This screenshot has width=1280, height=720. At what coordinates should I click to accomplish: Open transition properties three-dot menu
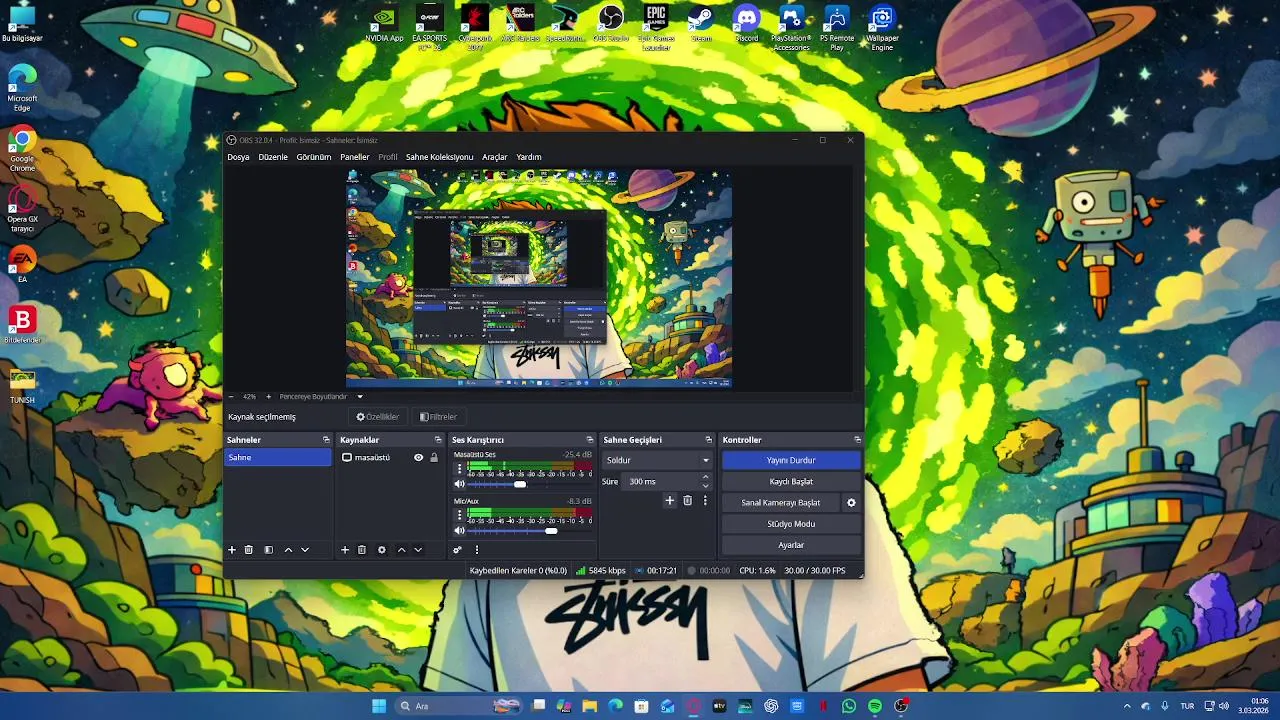point(705,501)
